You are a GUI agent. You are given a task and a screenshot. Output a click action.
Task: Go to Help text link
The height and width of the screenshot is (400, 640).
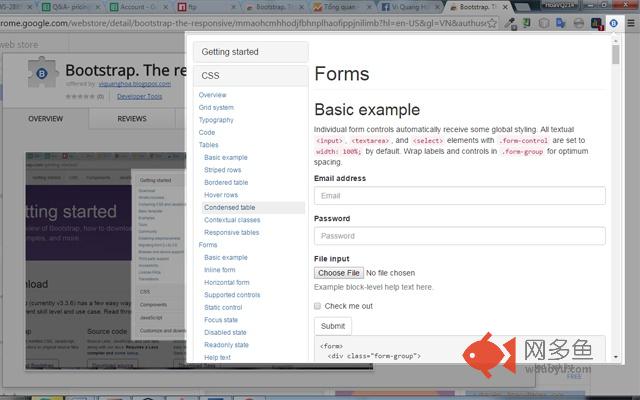pos(217,358)
